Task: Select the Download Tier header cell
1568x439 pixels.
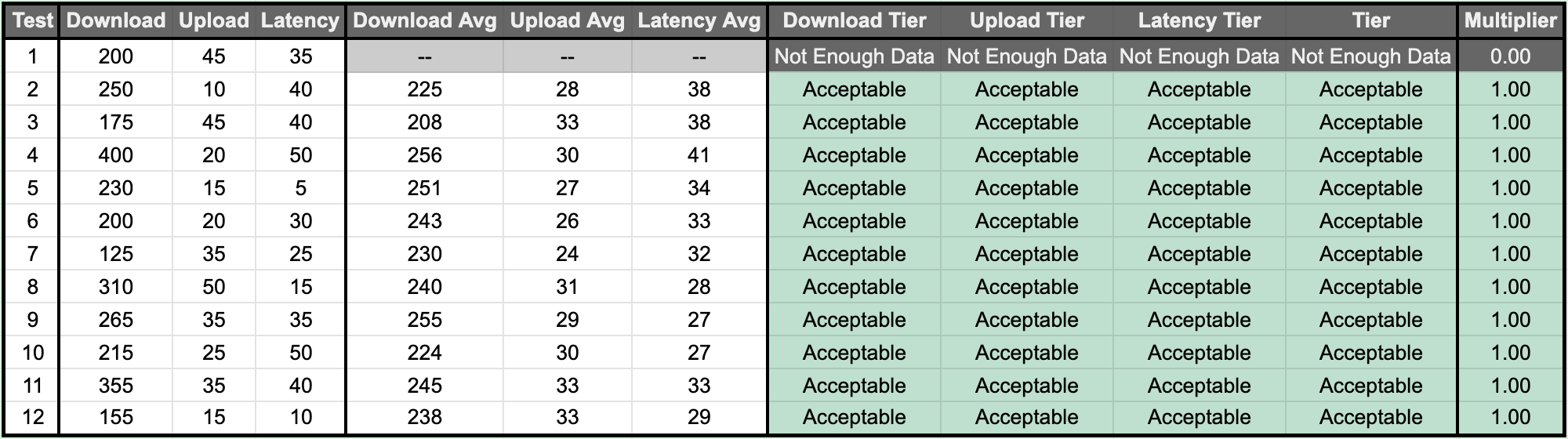Action: [854, 21]
